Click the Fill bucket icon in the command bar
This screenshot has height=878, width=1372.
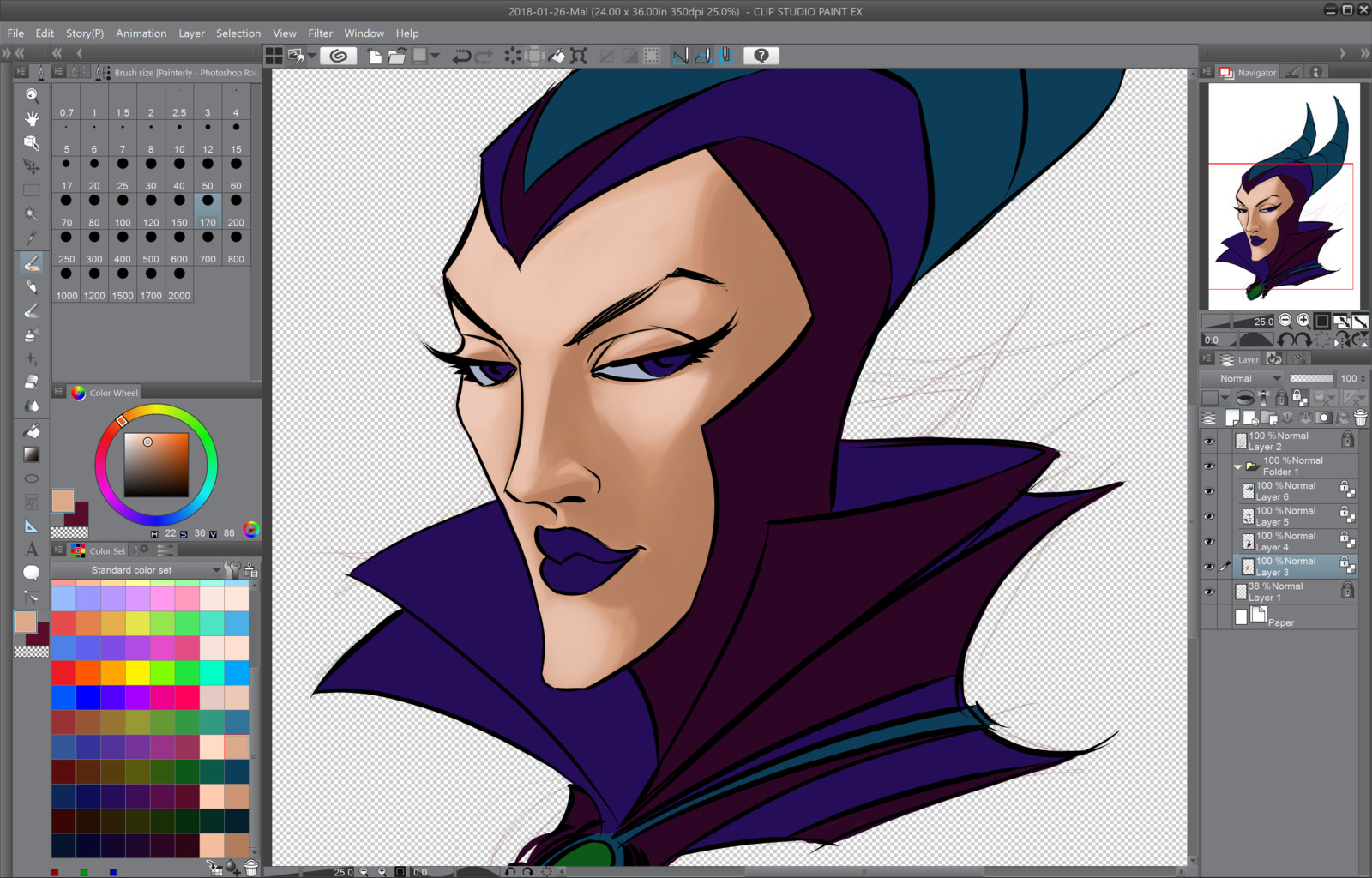557,56
